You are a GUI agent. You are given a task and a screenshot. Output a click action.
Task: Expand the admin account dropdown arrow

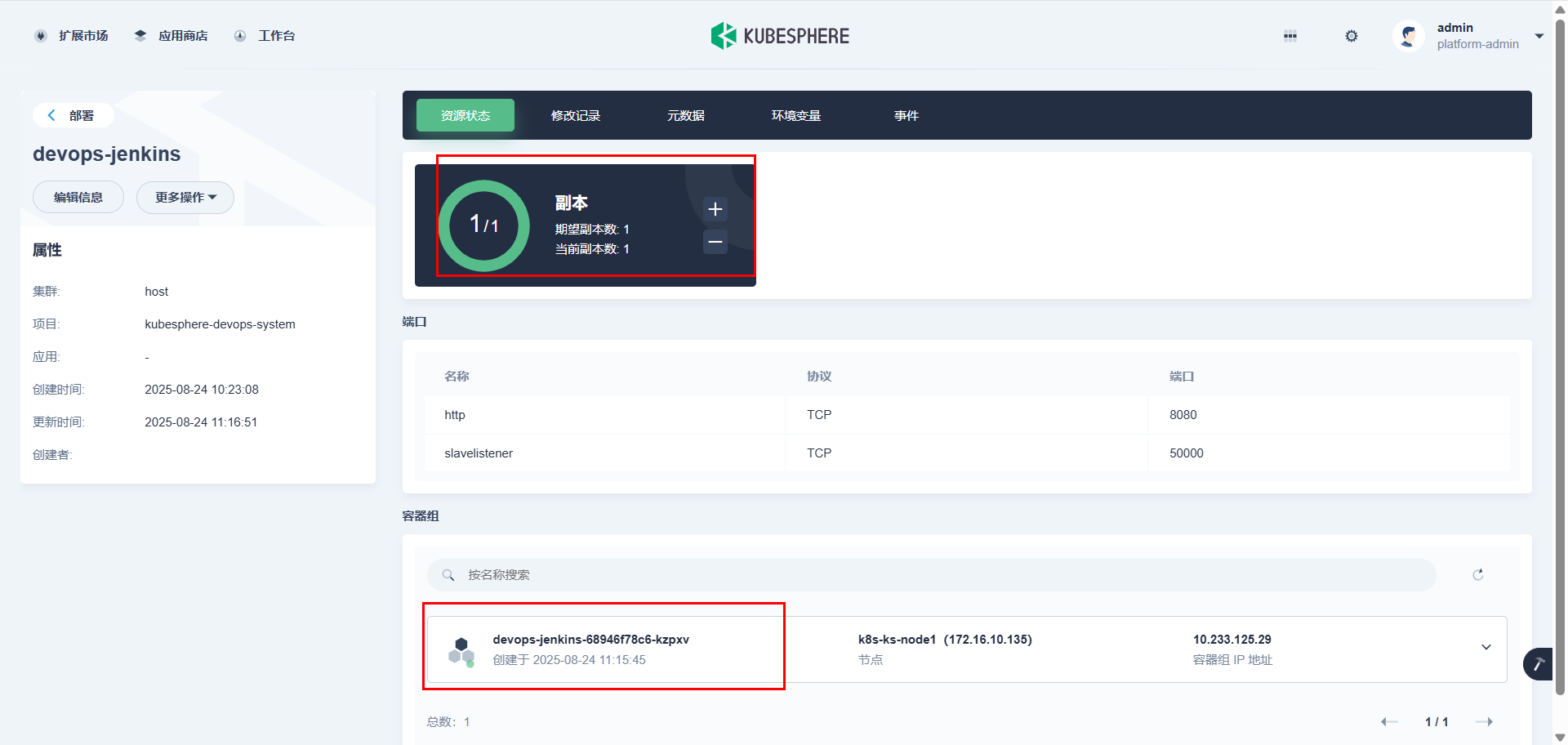click(x=1539, y=36)
